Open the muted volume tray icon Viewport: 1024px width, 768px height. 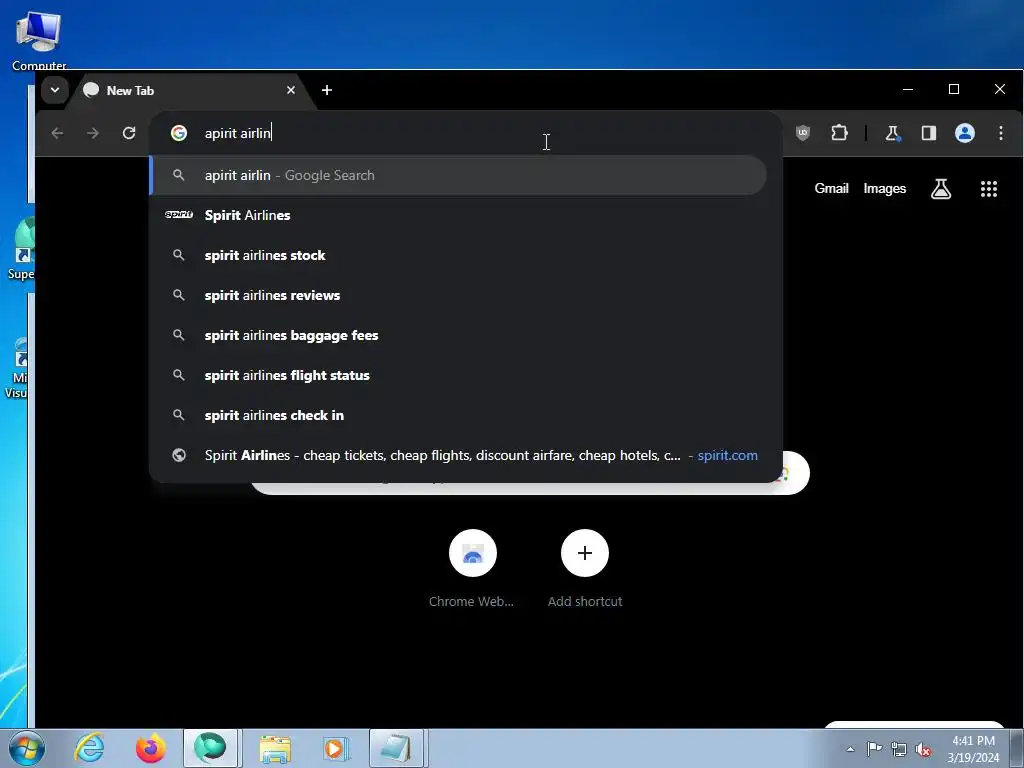pyautogui.click(x=923, y=749)
